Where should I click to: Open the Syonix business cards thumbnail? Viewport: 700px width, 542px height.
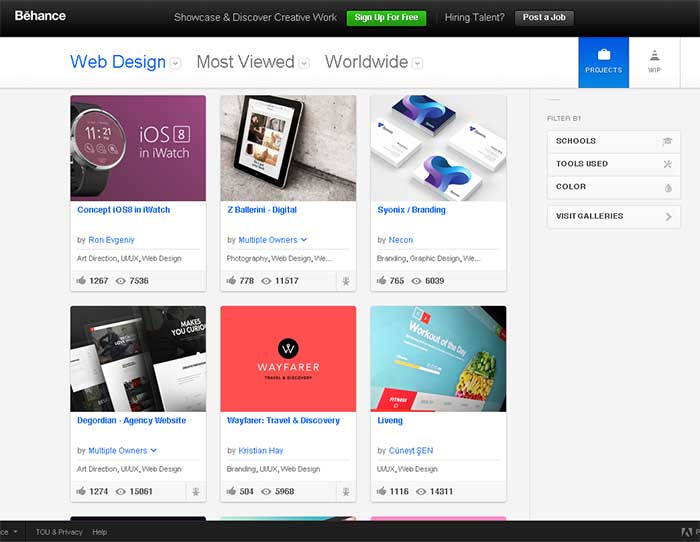coord(438,148)
